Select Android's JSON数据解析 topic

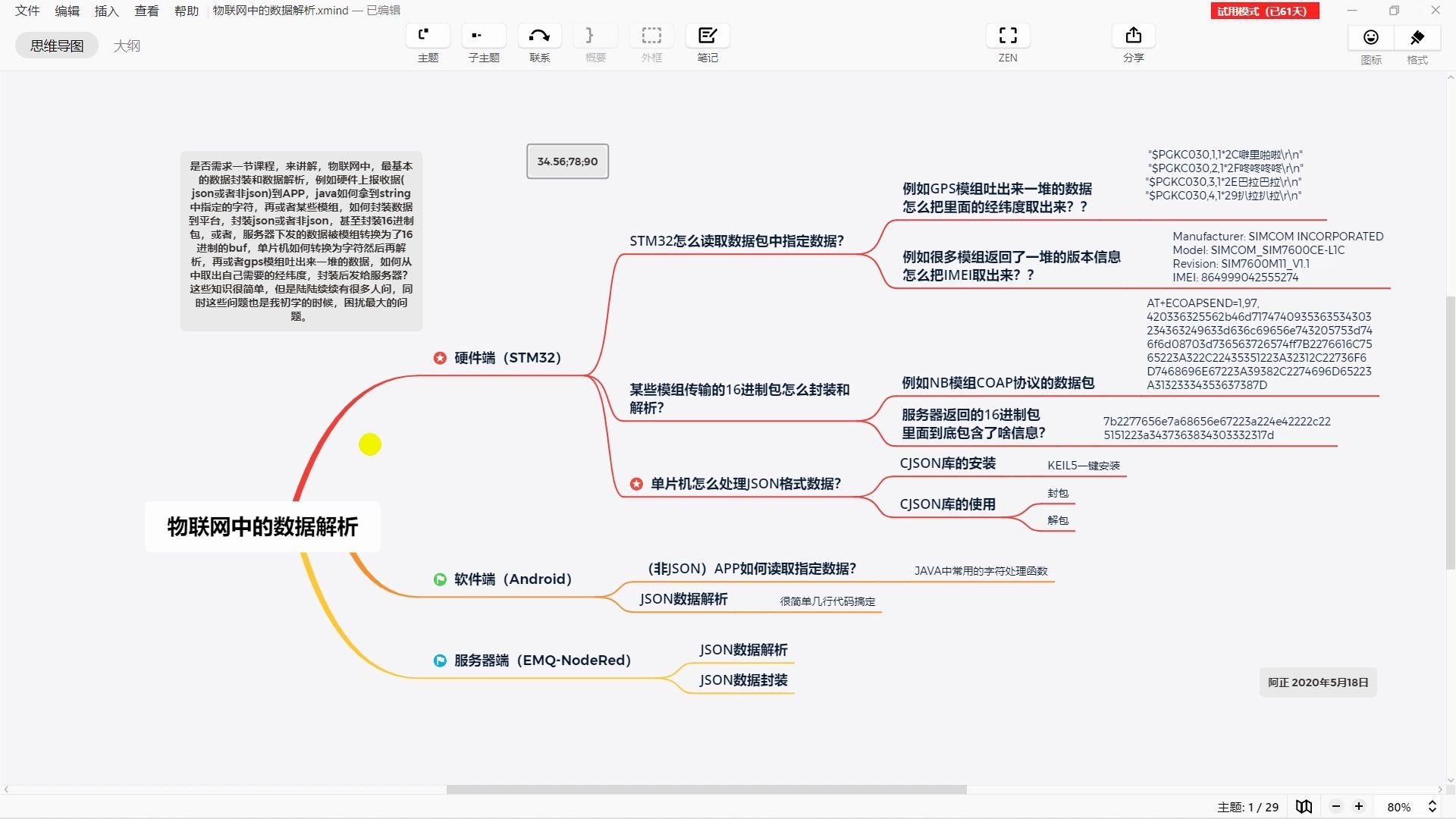click(x=683, y=599)
